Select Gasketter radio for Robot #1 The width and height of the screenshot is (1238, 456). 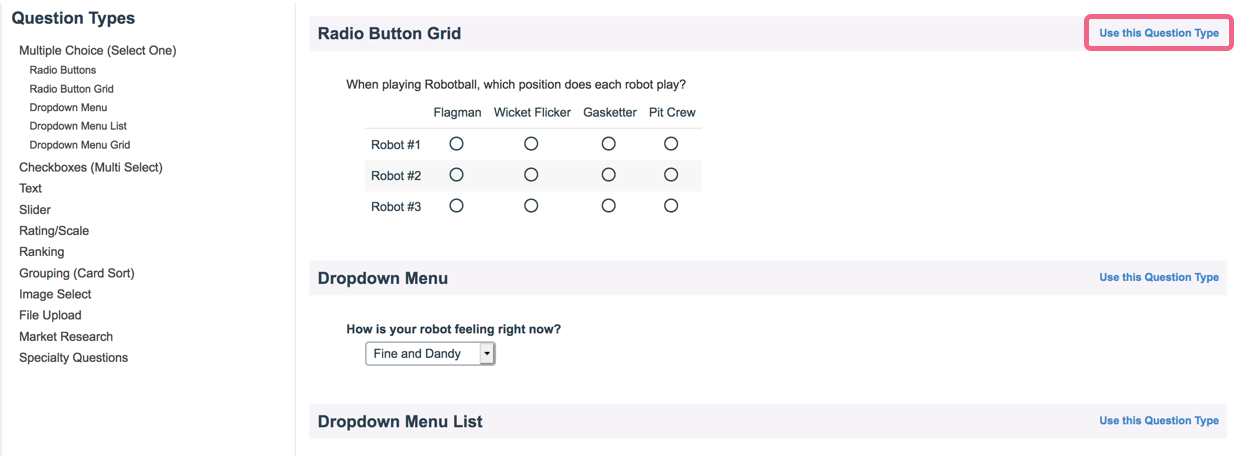pos(609,144)
